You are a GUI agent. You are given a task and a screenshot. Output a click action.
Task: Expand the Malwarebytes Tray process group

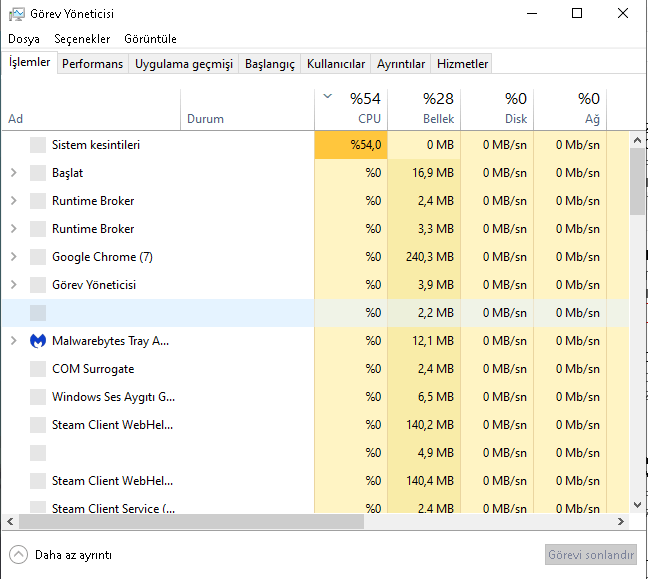(x=13, y=341)
